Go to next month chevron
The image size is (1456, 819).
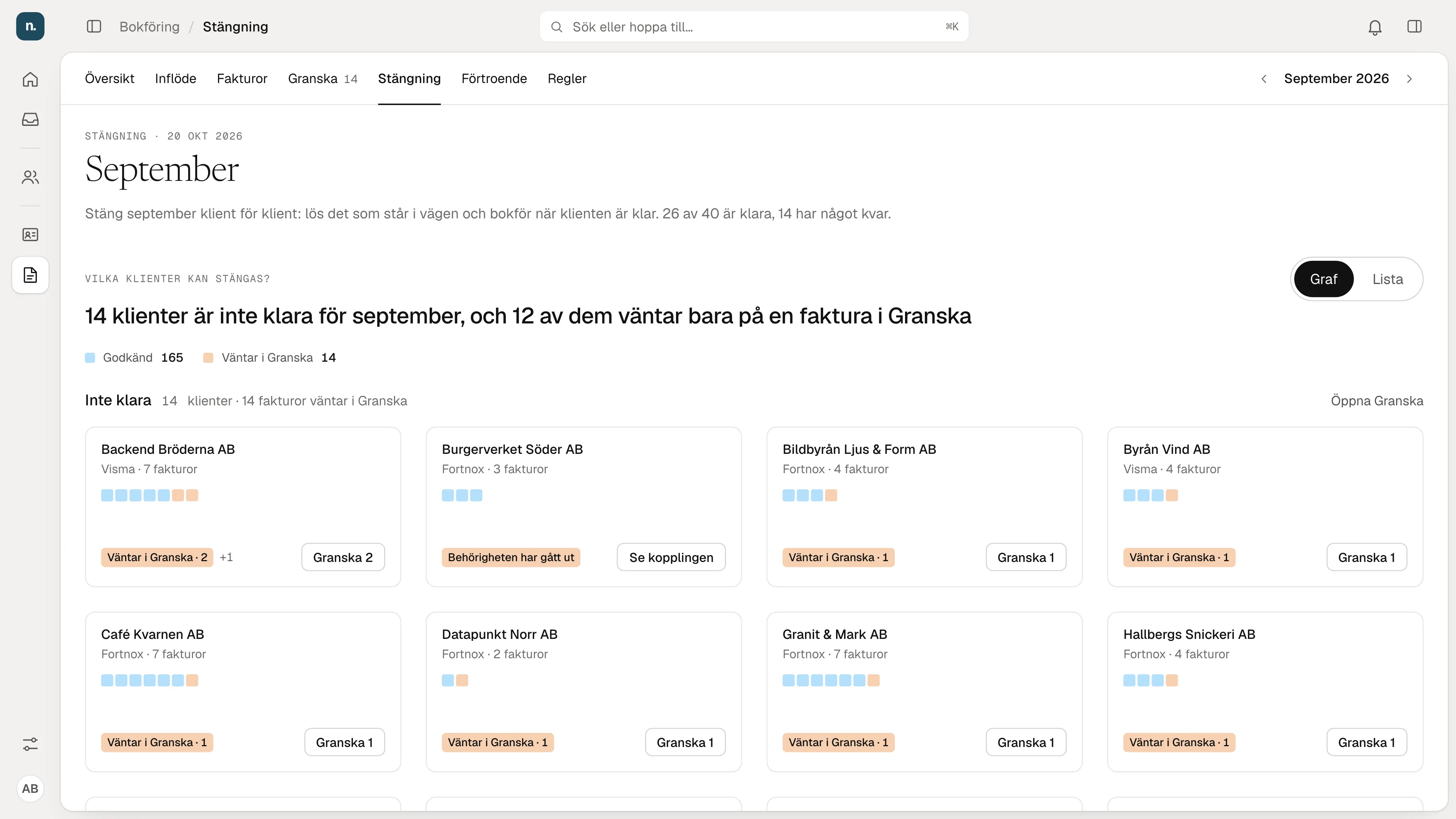pyautogui.click(x=1410, y=78)
